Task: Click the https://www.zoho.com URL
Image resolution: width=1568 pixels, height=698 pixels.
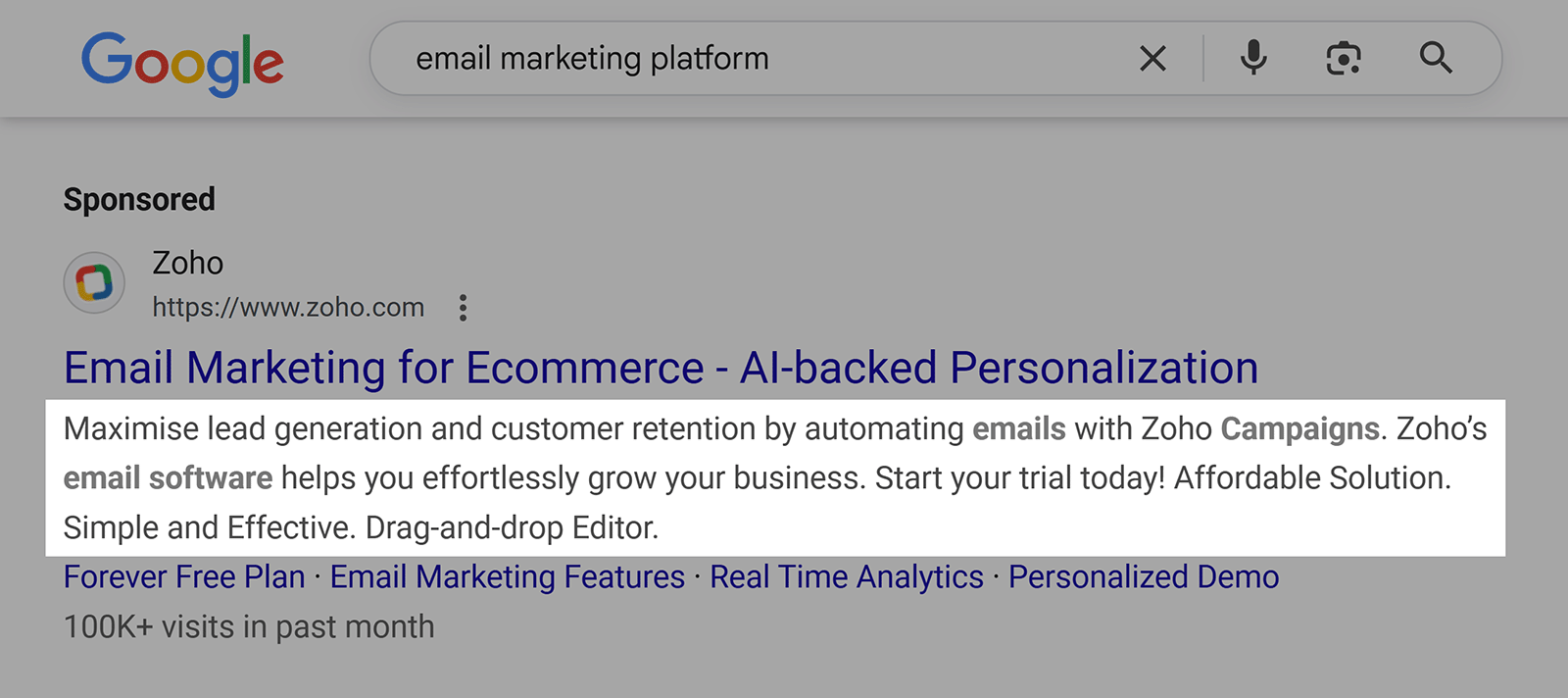Action: tap(288, 307)
